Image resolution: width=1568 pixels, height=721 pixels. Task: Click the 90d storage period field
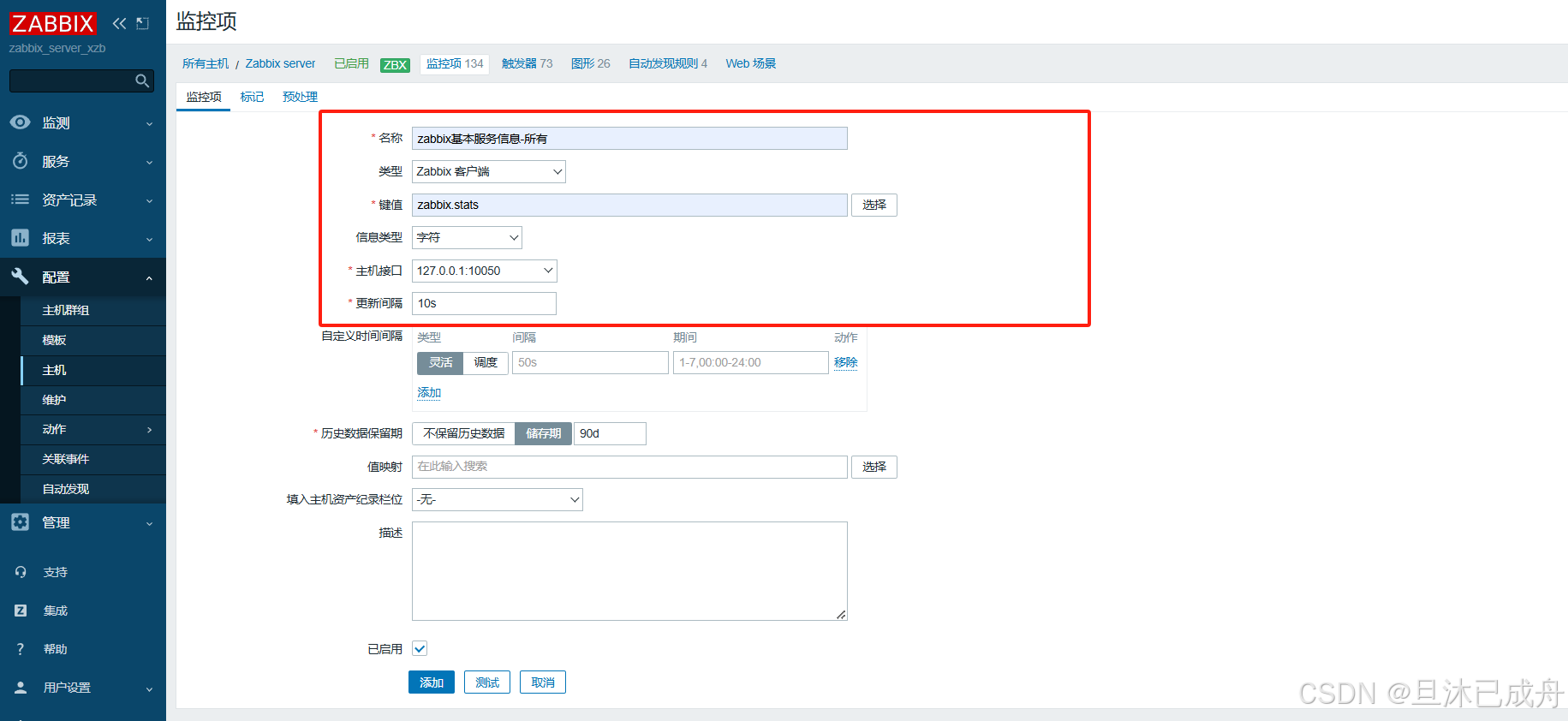[610, 433]
